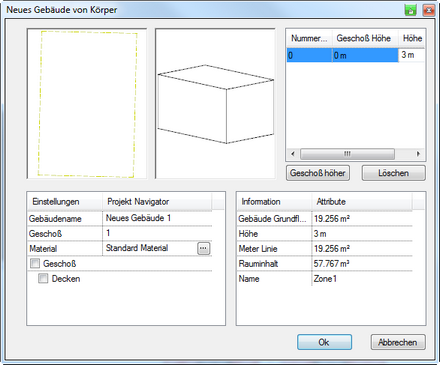Click the Standard Material value field
Viewport: 440px width, 365px height.
(150, 248)
